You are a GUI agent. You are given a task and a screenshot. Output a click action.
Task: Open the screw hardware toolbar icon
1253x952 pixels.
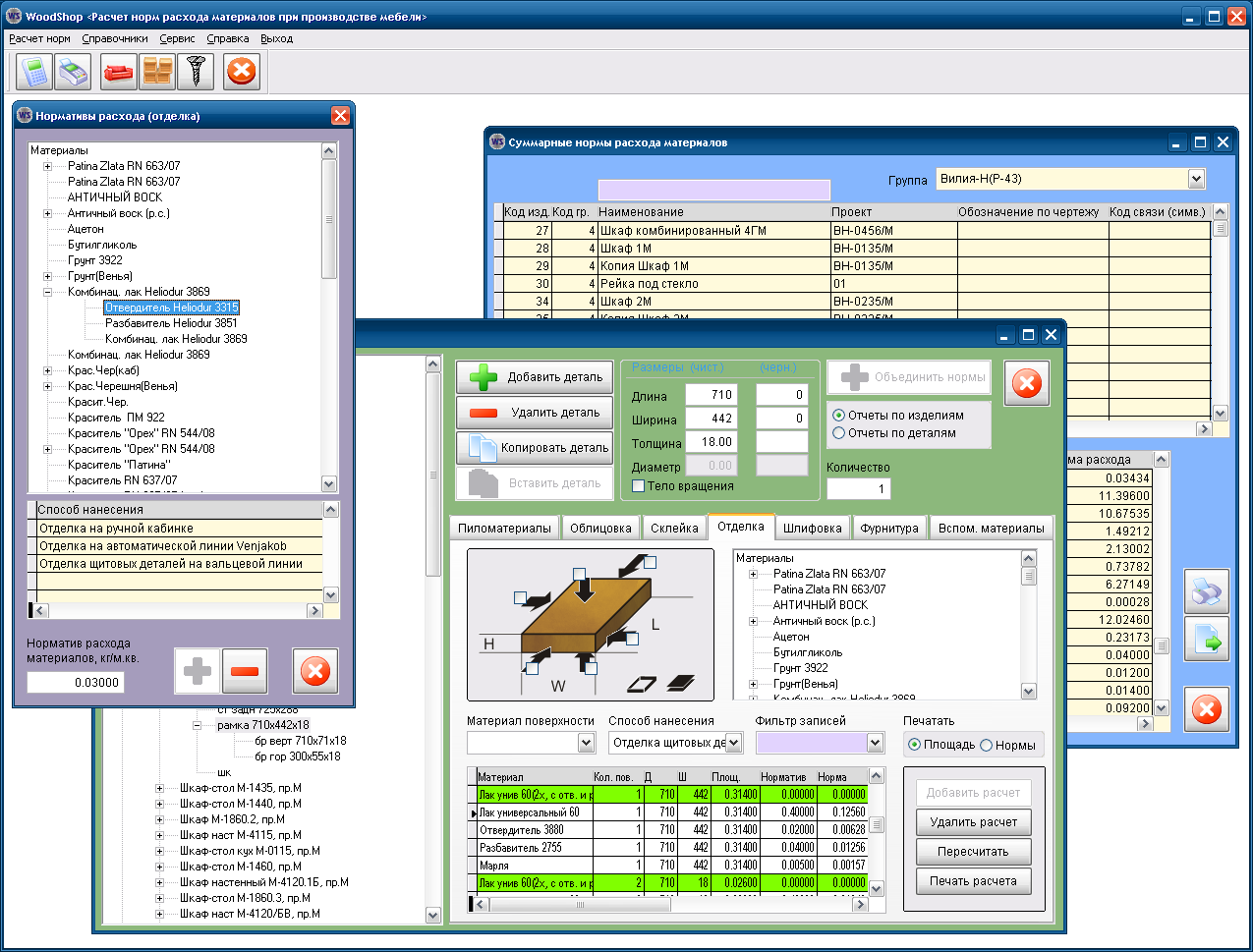[195, 72]
